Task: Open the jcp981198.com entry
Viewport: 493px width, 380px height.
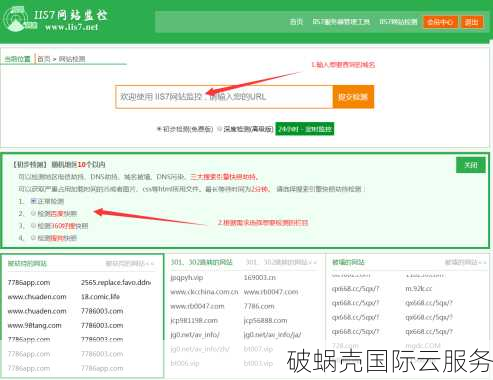Action: 194,321
